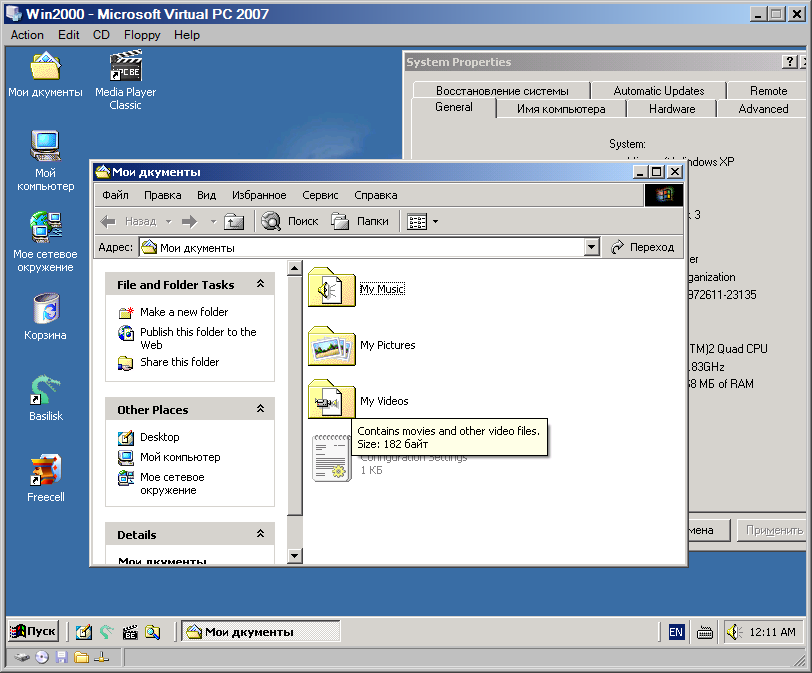Click Make a new folder task
The height and width of the screenshot is (673, 812).
[174, 312]
